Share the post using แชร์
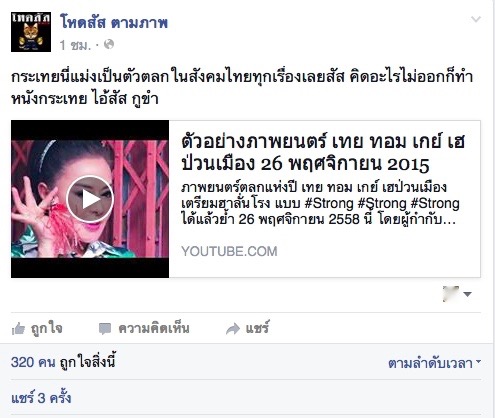 pos(247,328)
